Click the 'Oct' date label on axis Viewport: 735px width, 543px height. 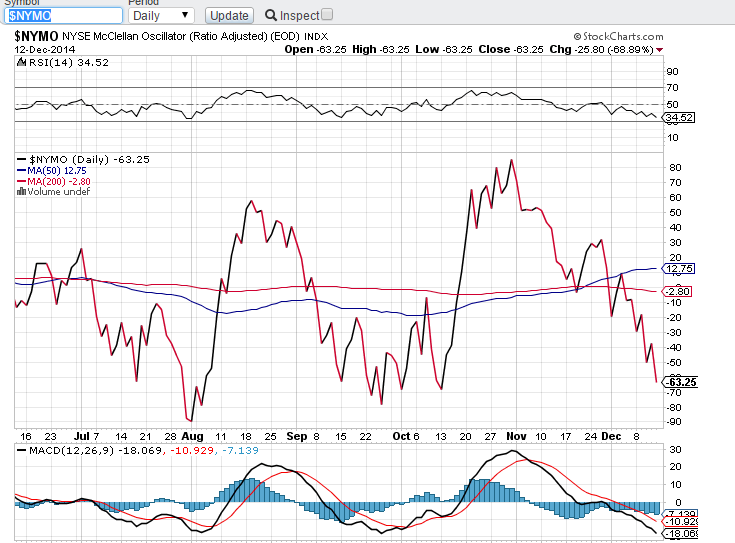click(x=401, y=436)
